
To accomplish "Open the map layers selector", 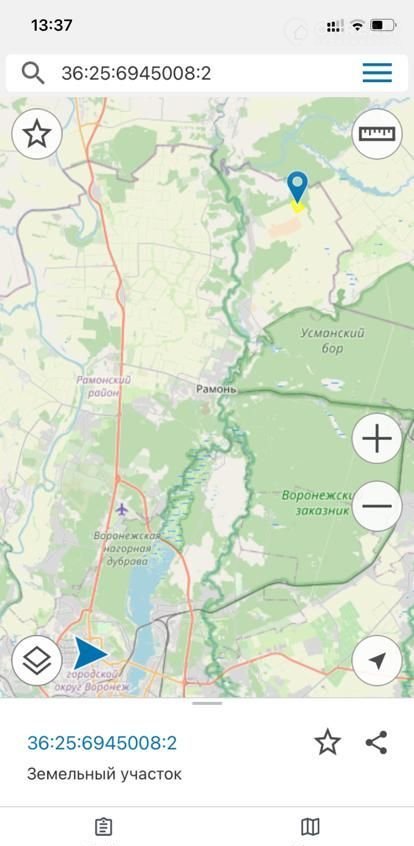I will click(x=37, y=660).
